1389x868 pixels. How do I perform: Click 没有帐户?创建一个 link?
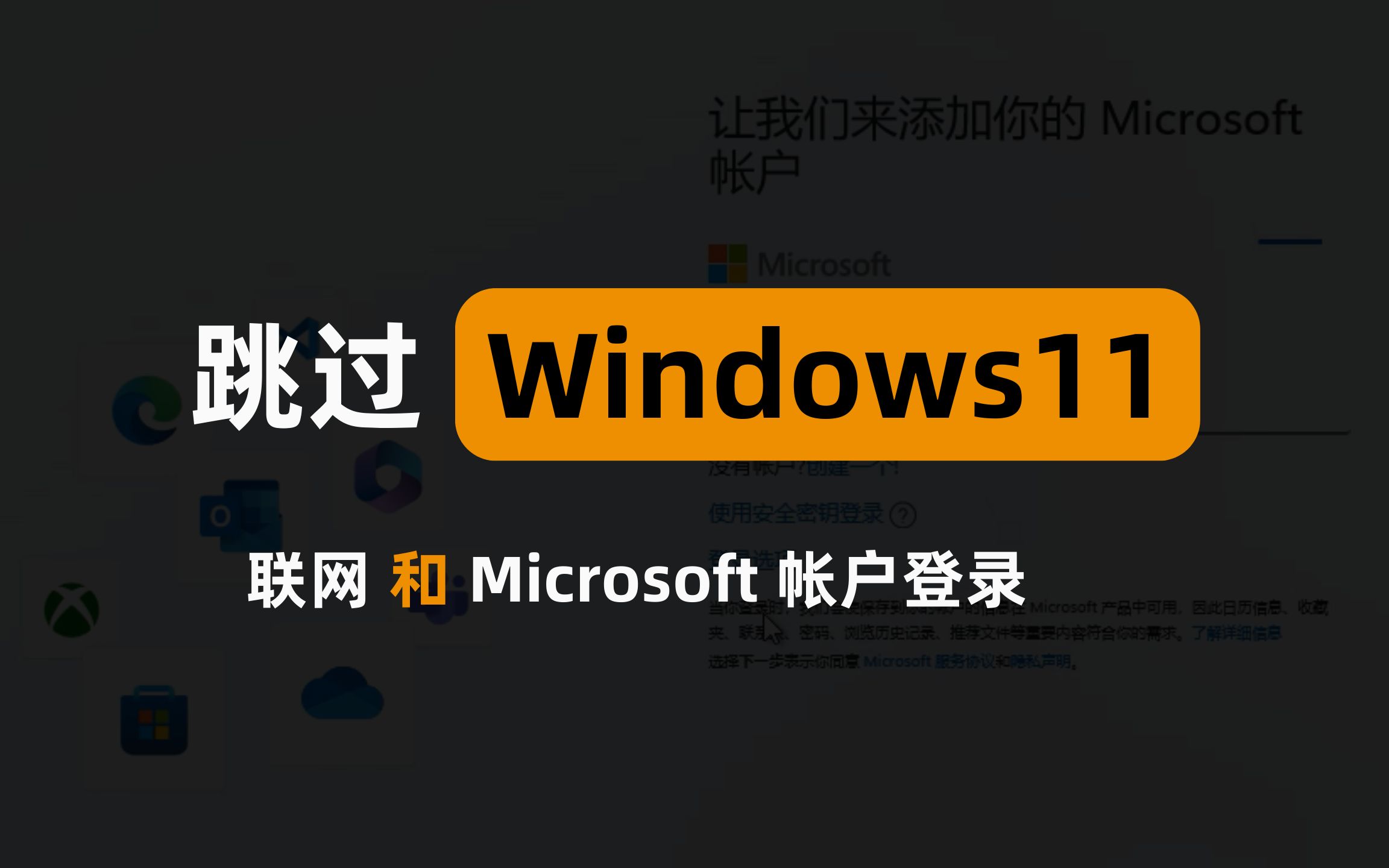click(790, 471)
